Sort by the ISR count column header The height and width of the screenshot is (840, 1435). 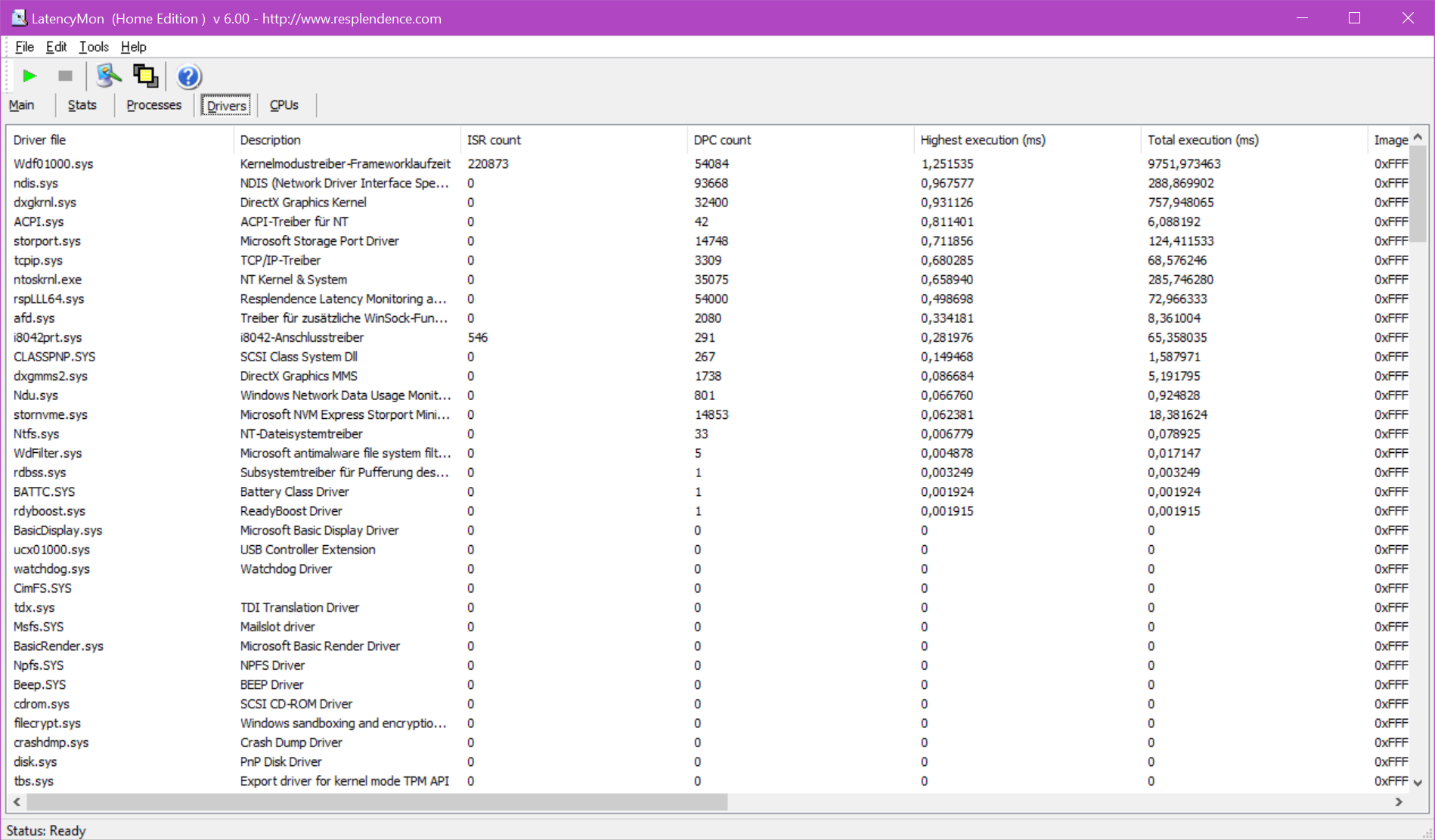(x=574, y=140)
